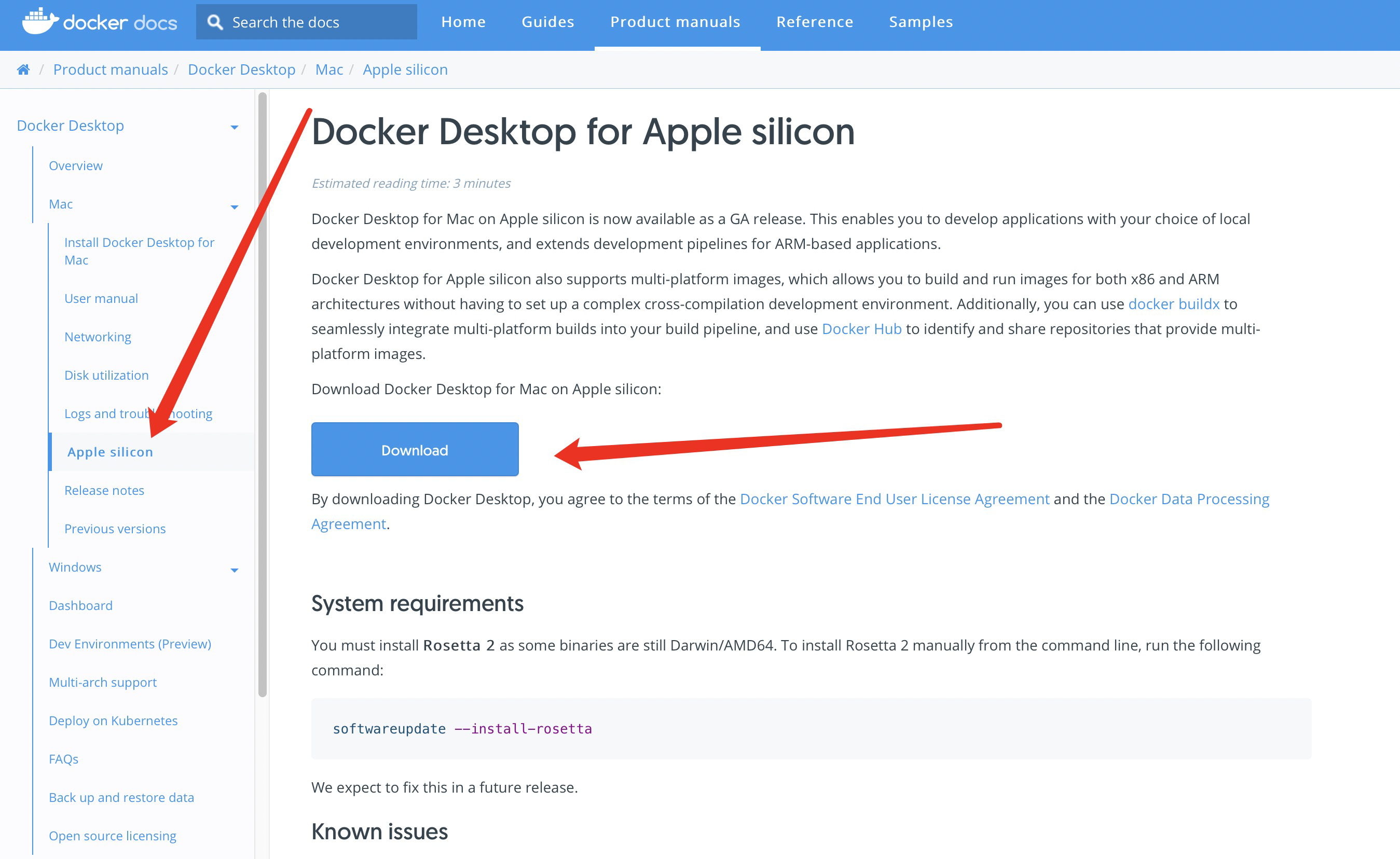
Task: Click the Known issues heading
Action: [379, 832]
